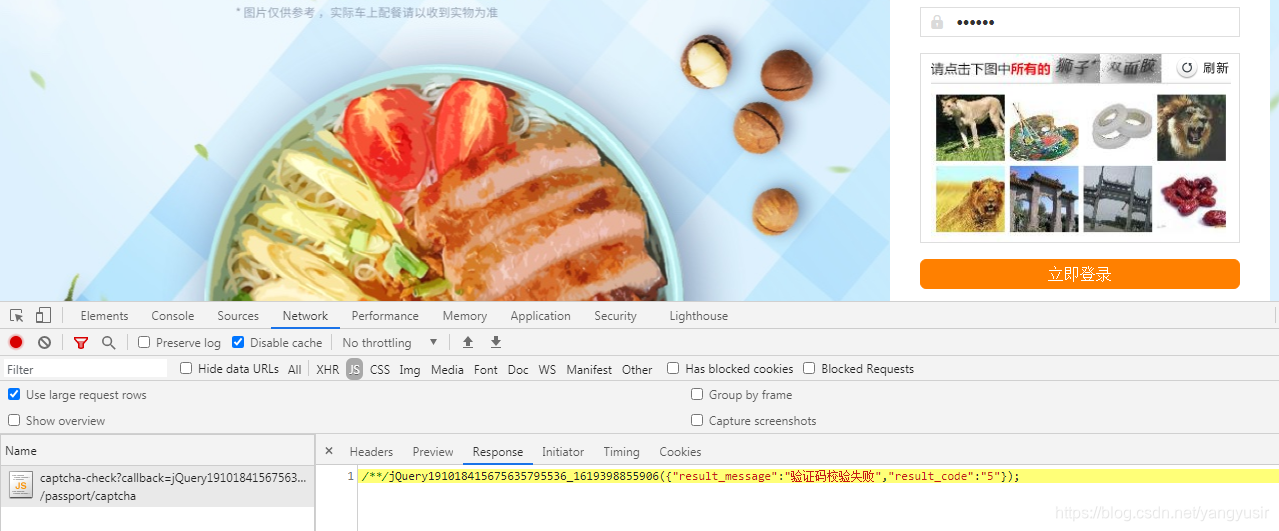Open the Preview tab of the request

click(433, 452)
